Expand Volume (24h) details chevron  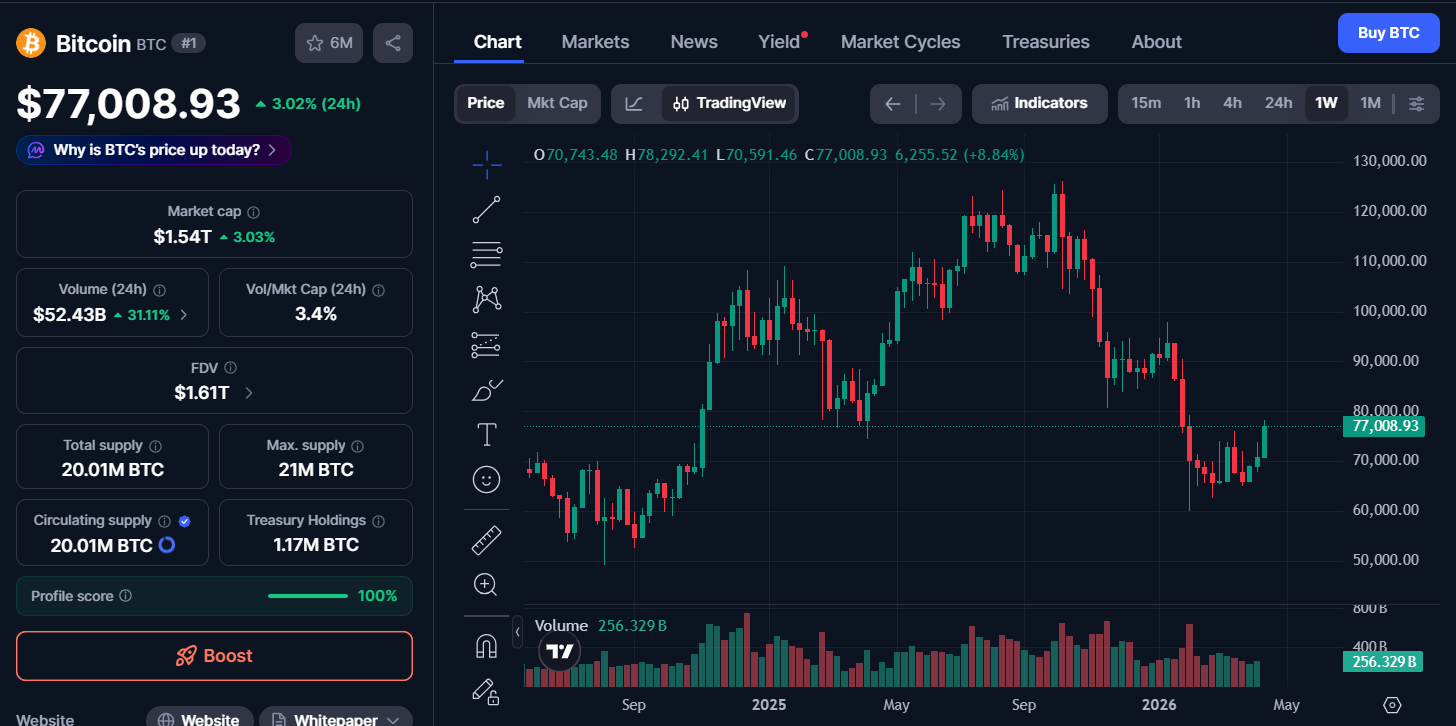(x=184, y=315)
